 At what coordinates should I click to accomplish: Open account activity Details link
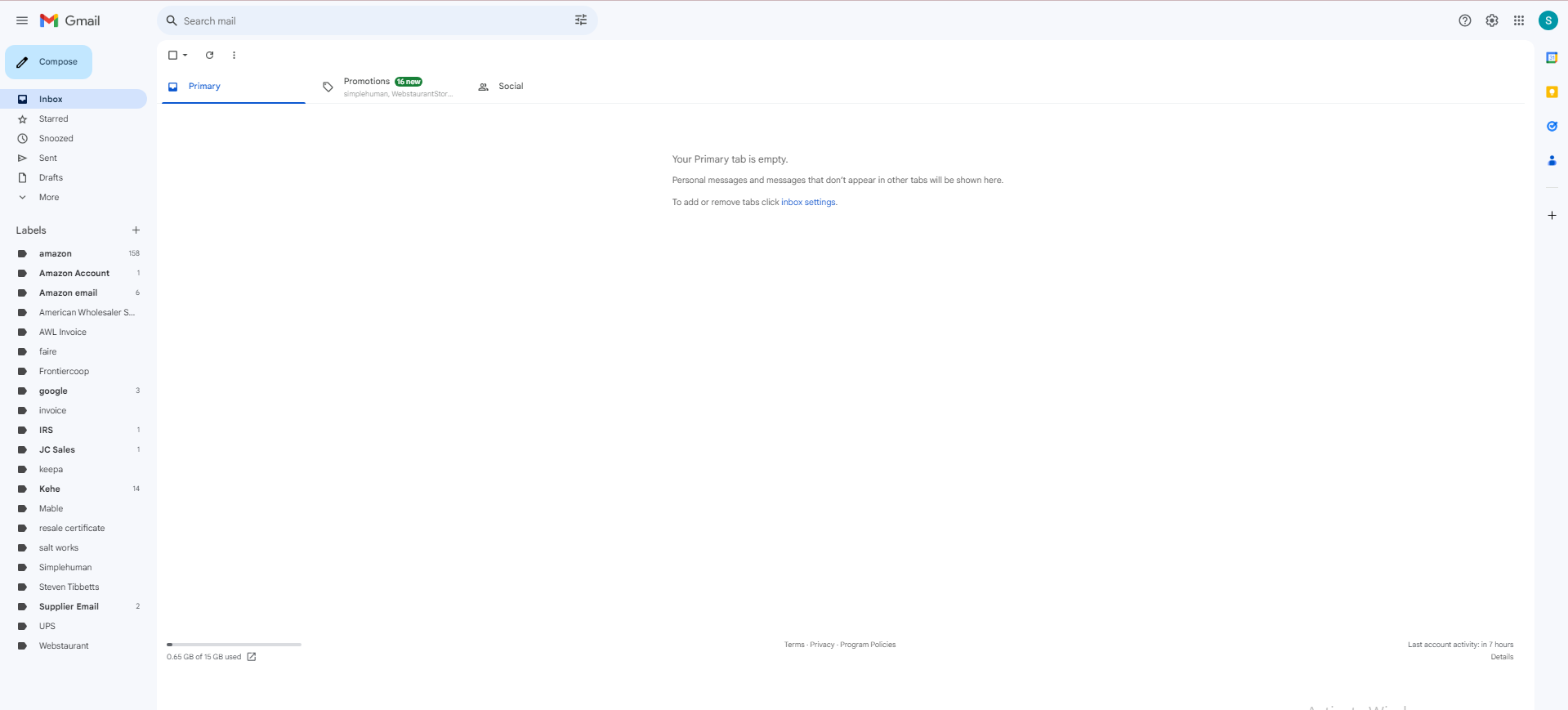(1502, 657)
